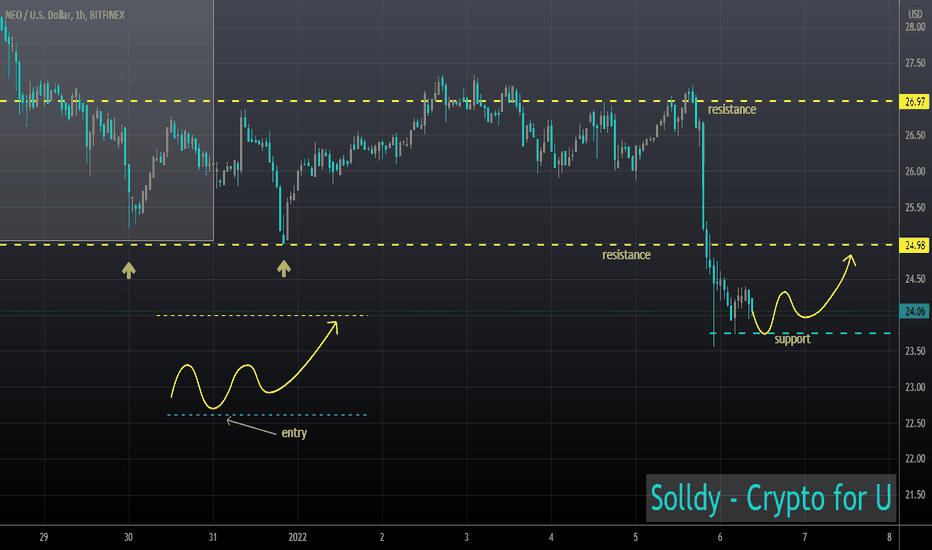Select the yellow 24.98 price label

tap(915, 245)
